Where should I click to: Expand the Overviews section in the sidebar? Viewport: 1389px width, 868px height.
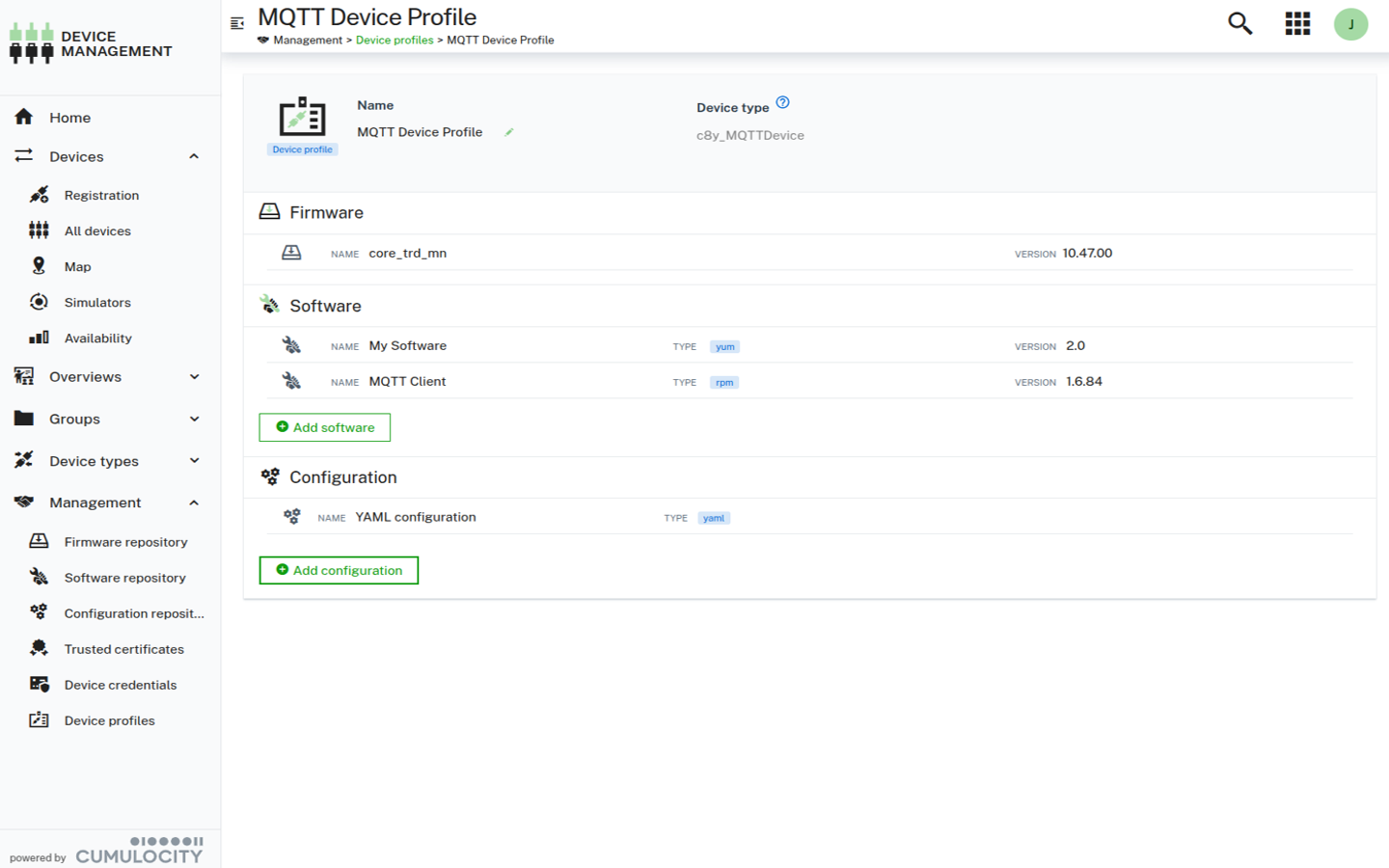click(x=192, y=376)
